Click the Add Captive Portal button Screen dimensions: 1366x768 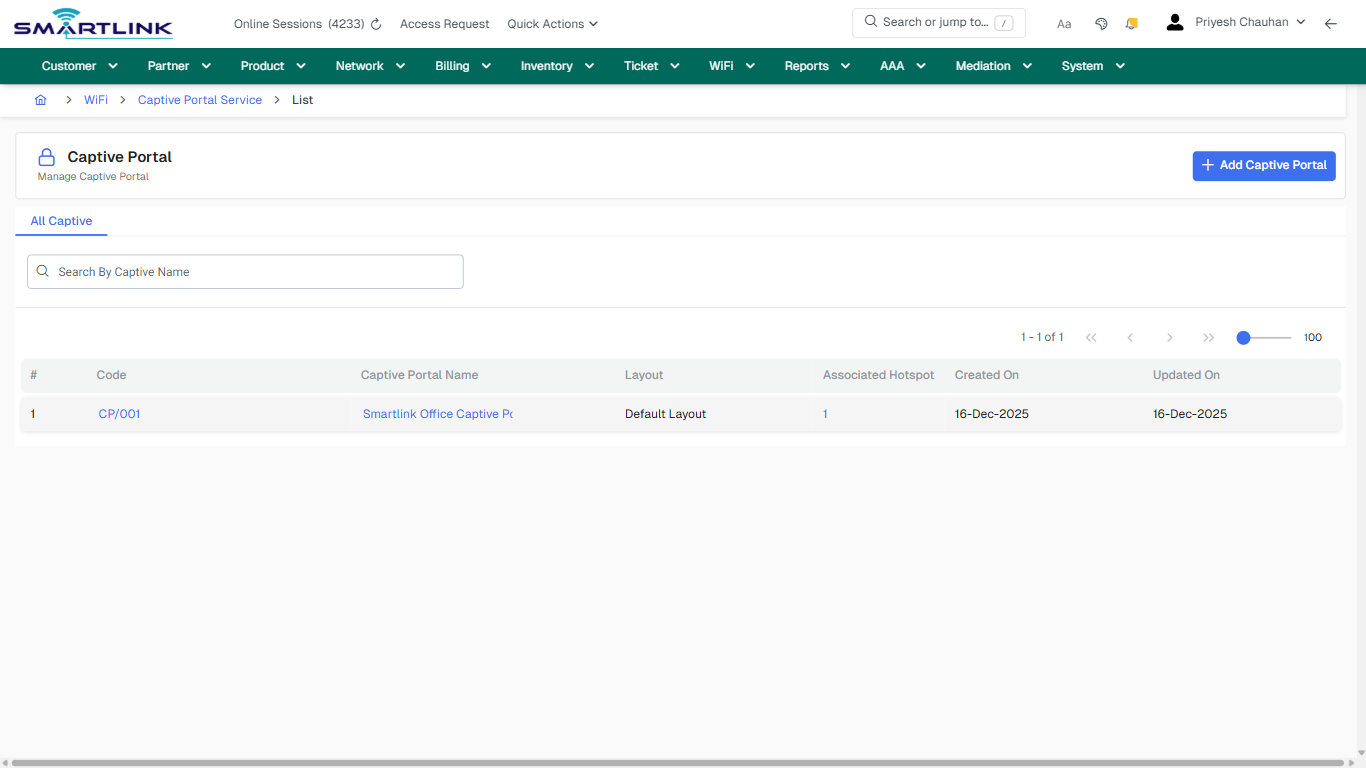(1263, 165)
